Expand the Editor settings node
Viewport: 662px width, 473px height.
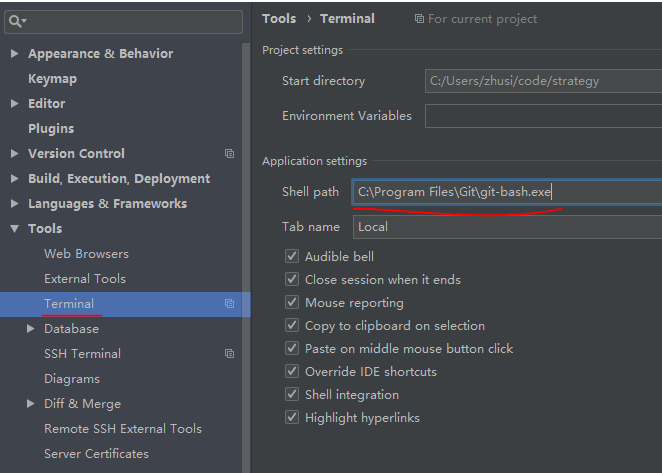pyautogui.click(x=14, y=103)
